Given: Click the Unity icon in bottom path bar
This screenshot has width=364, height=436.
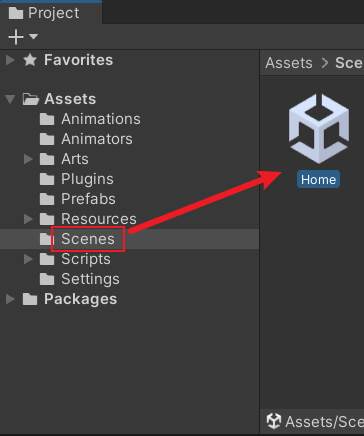Looking at the screenshot, I should pos(274,421).
